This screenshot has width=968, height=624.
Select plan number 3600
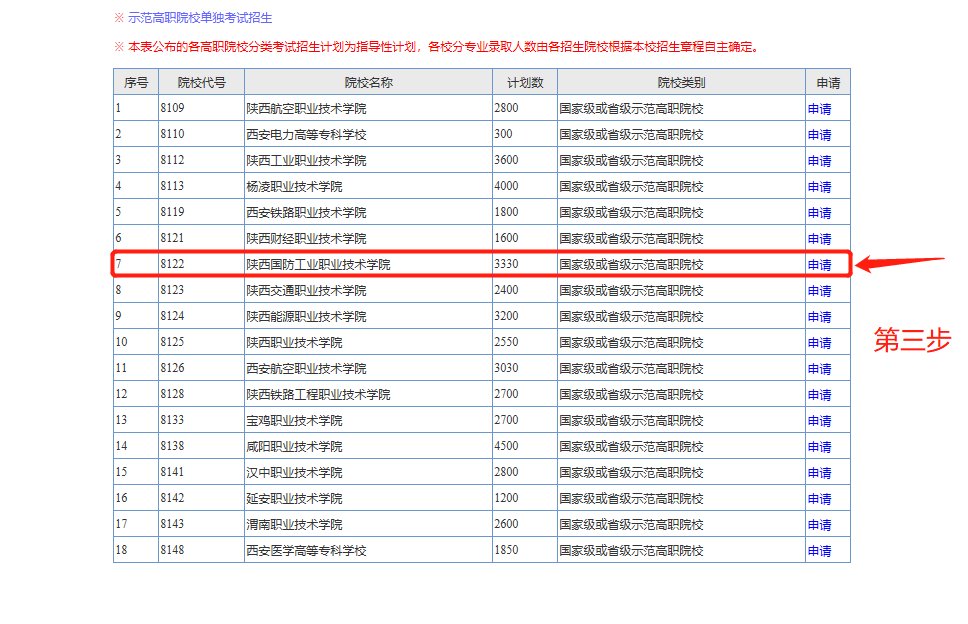[506, 160]
